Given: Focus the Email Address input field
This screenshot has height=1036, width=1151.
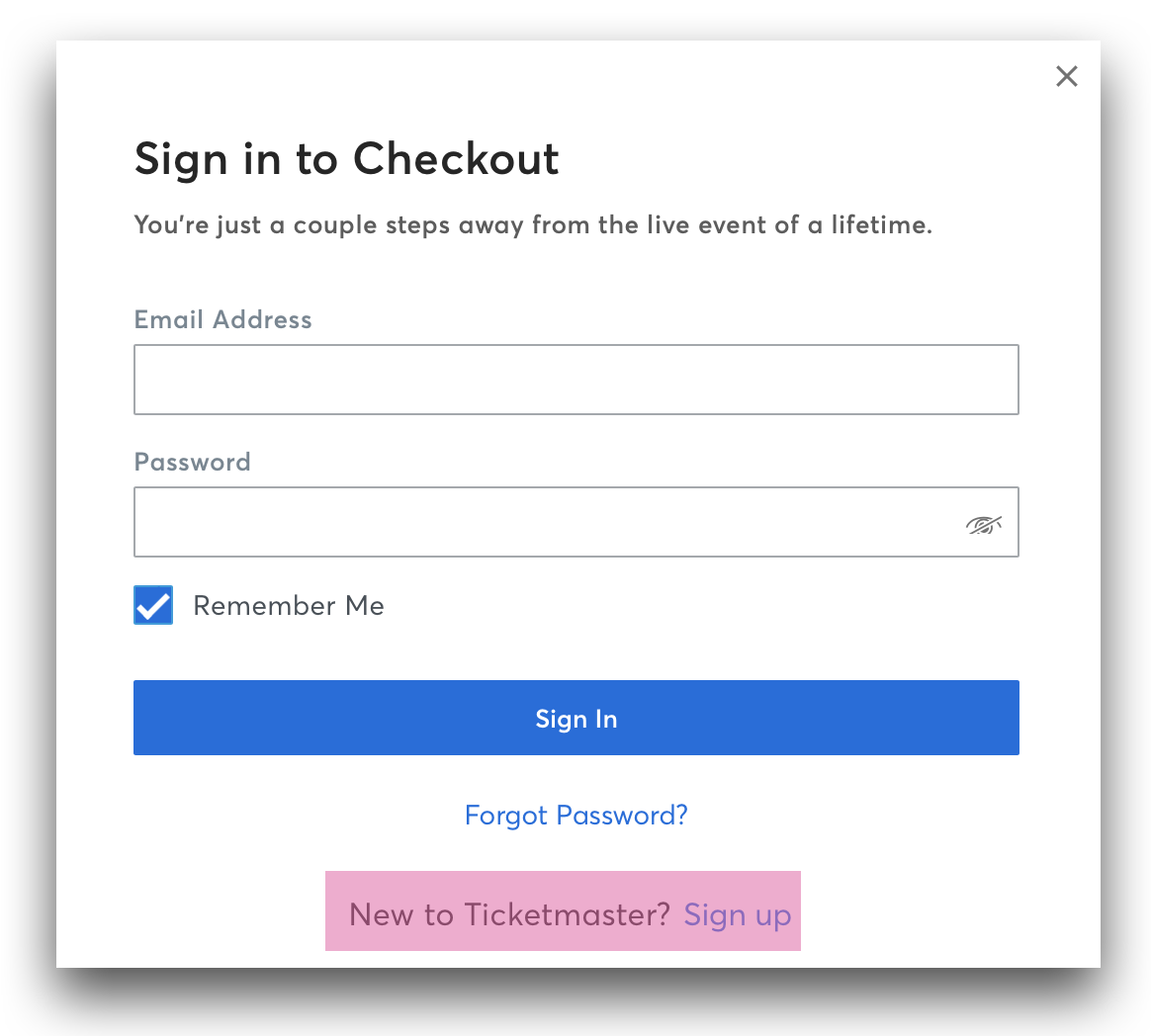Looking at the screenshot, I should (x=576, y=380).
